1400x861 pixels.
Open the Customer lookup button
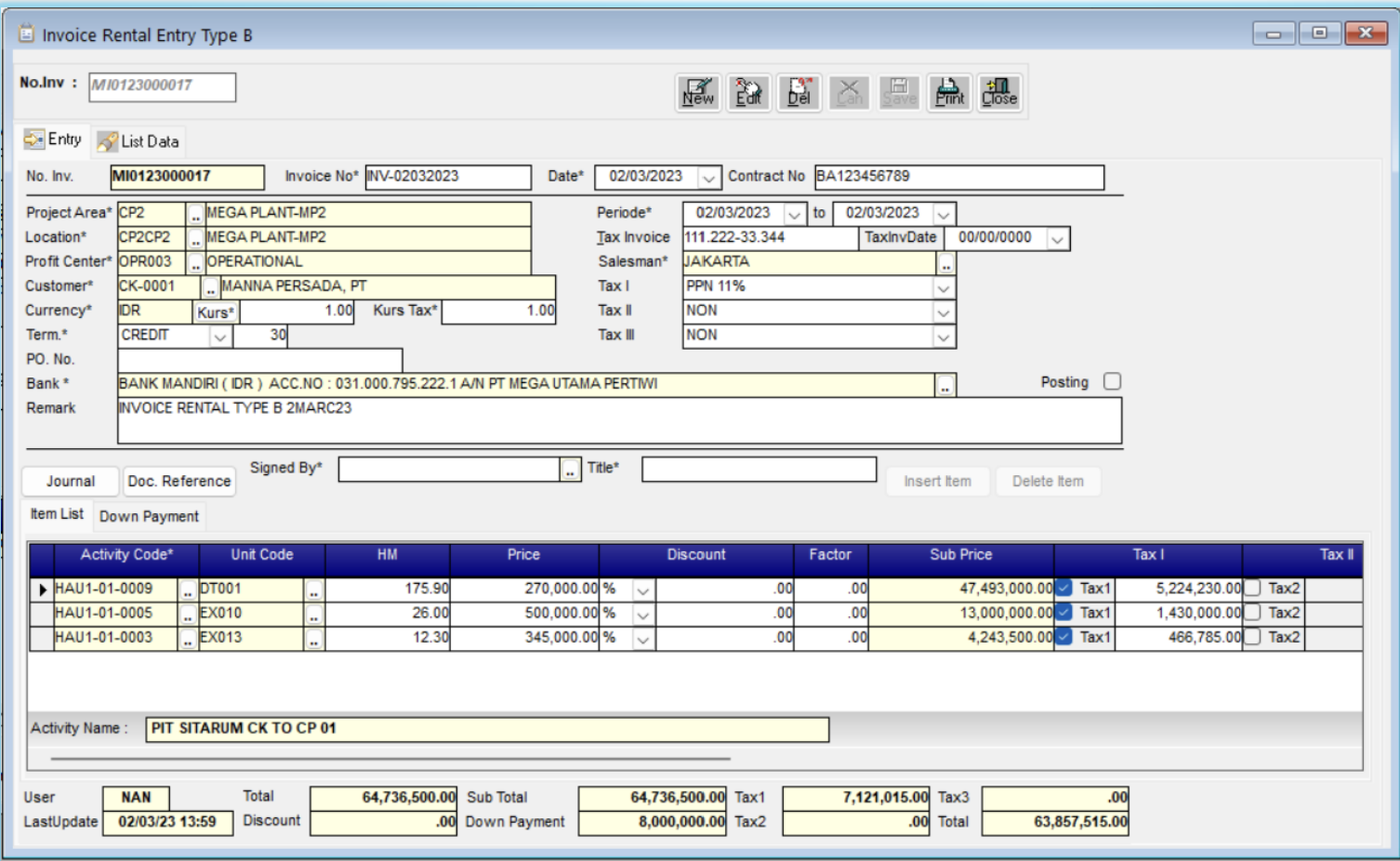click(210, 287)
